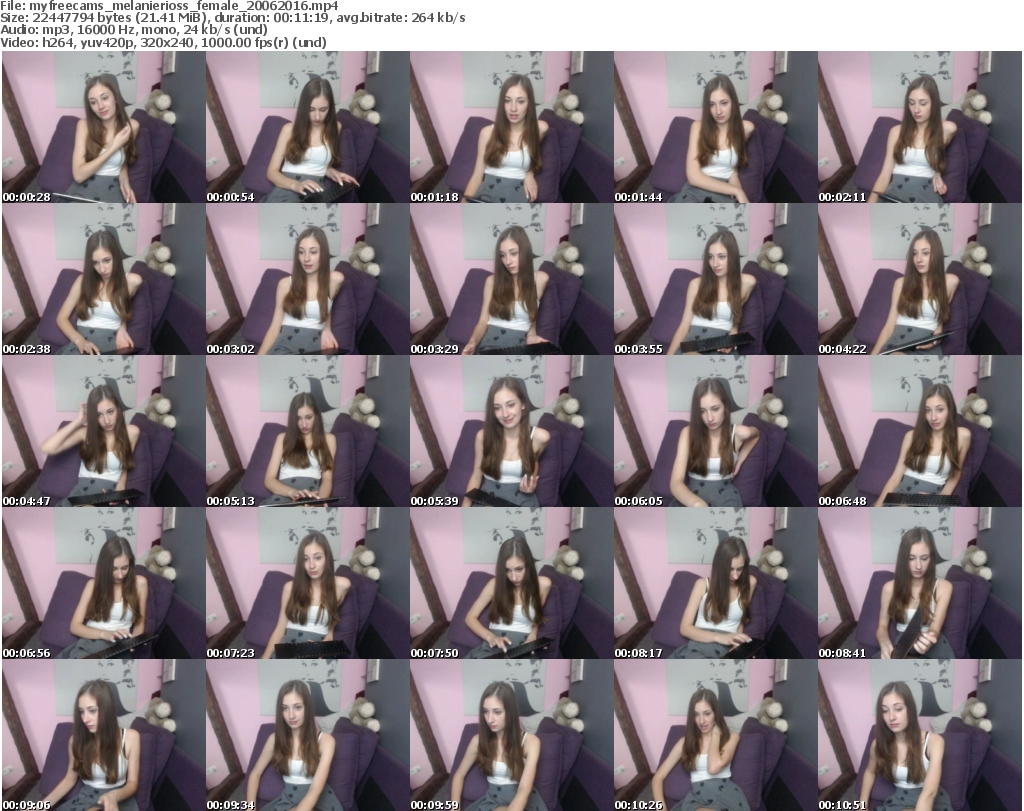The image size is (1024, 811).
Task: Select the thumbnail frame stamped 00:10:26
Action: click(x=715, y=735)
